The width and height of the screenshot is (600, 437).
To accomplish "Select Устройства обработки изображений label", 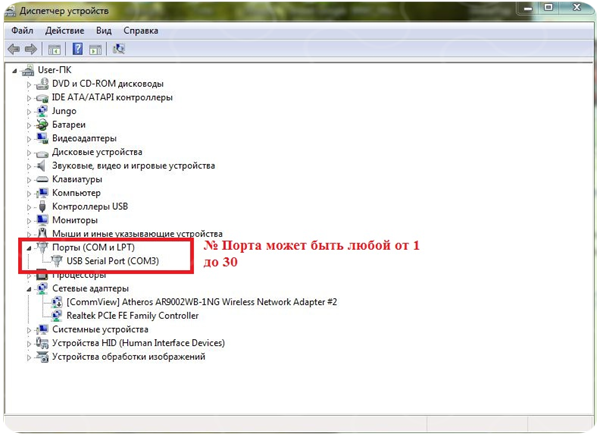I will 129,357.
